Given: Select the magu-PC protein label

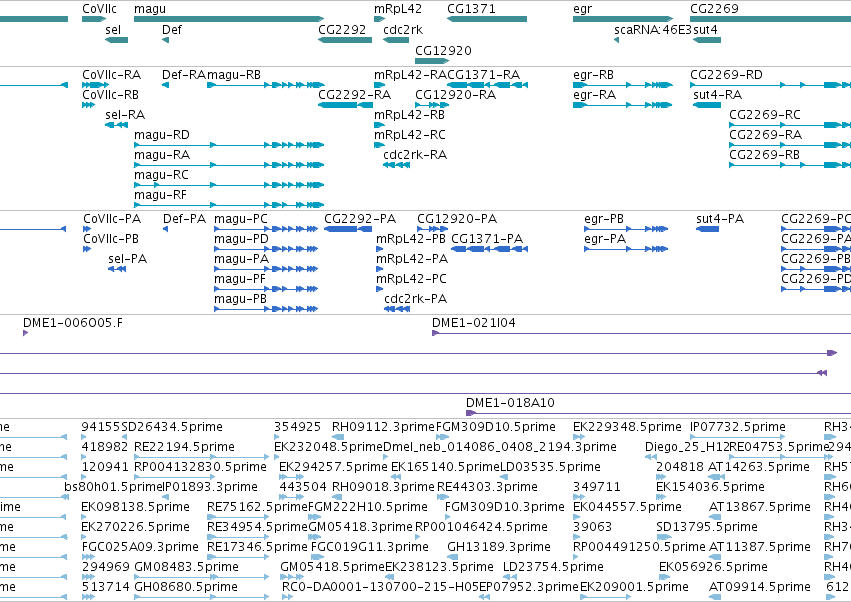Looking at the screenshot, I should click(x=241, y=219).
